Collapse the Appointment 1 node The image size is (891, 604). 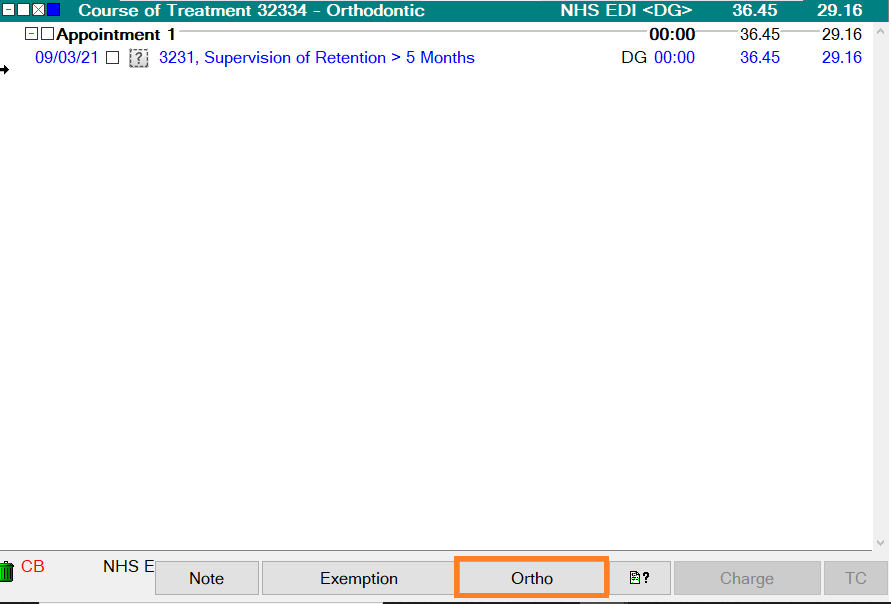[31, 34]
